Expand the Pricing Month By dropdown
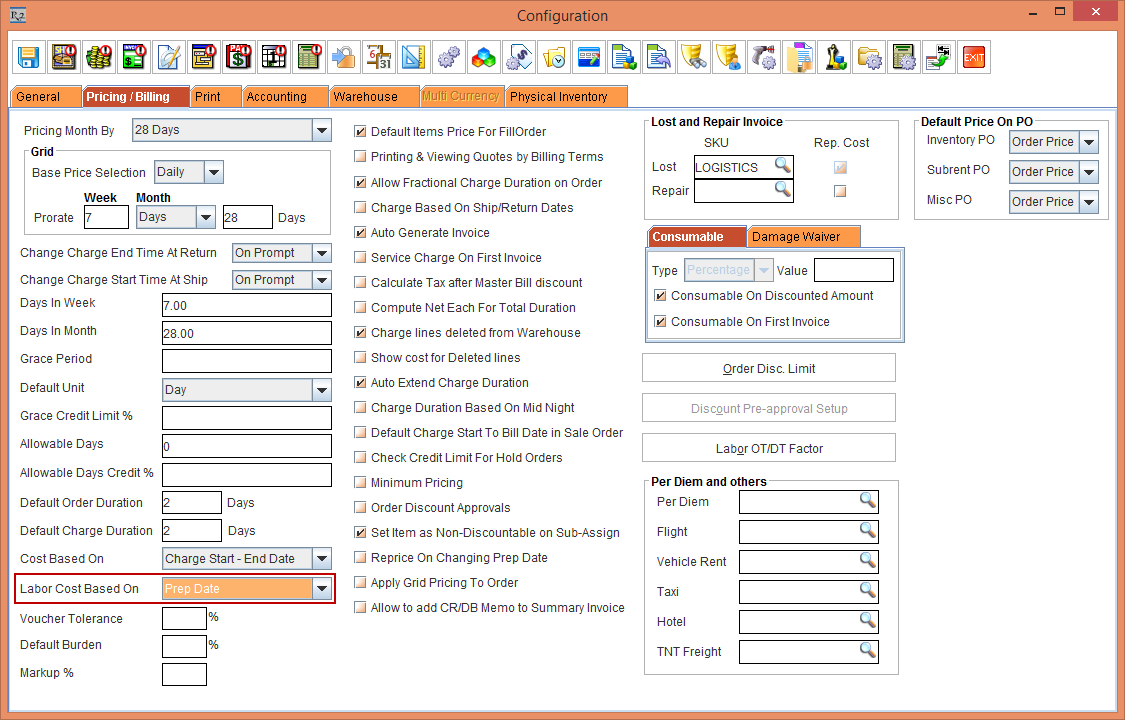Screen dimensions: 1125x720 pyautogui.click(x=321, y=130)
